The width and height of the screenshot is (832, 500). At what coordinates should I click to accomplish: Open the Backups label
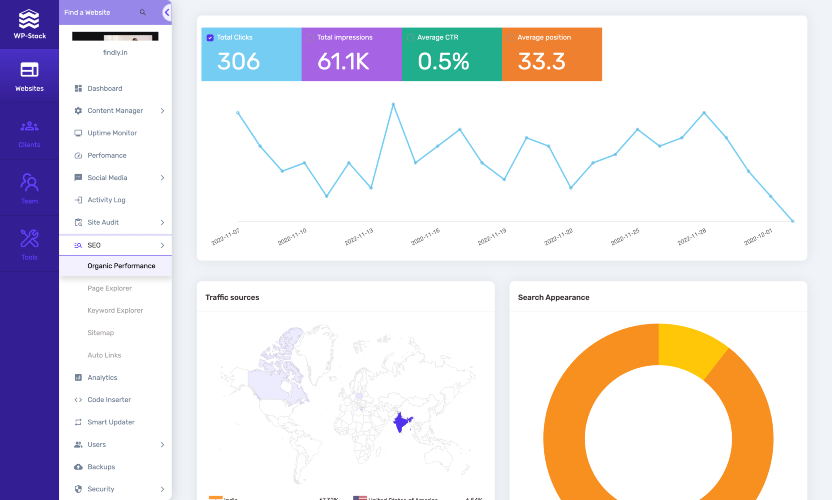coord(101,467)
